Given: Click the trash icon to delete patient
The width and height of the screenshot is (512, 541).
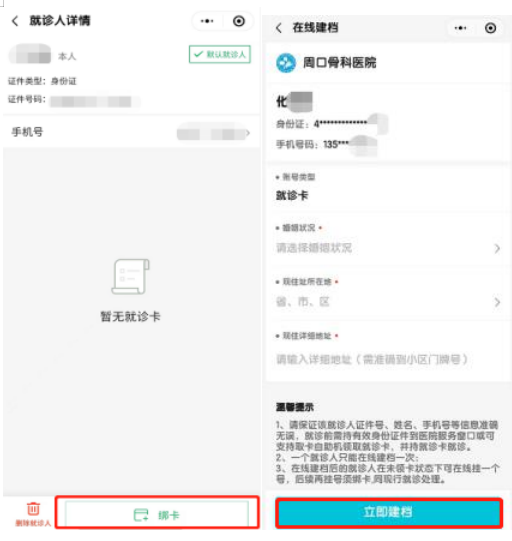Looking at the screenshot, I should [33, 509].
